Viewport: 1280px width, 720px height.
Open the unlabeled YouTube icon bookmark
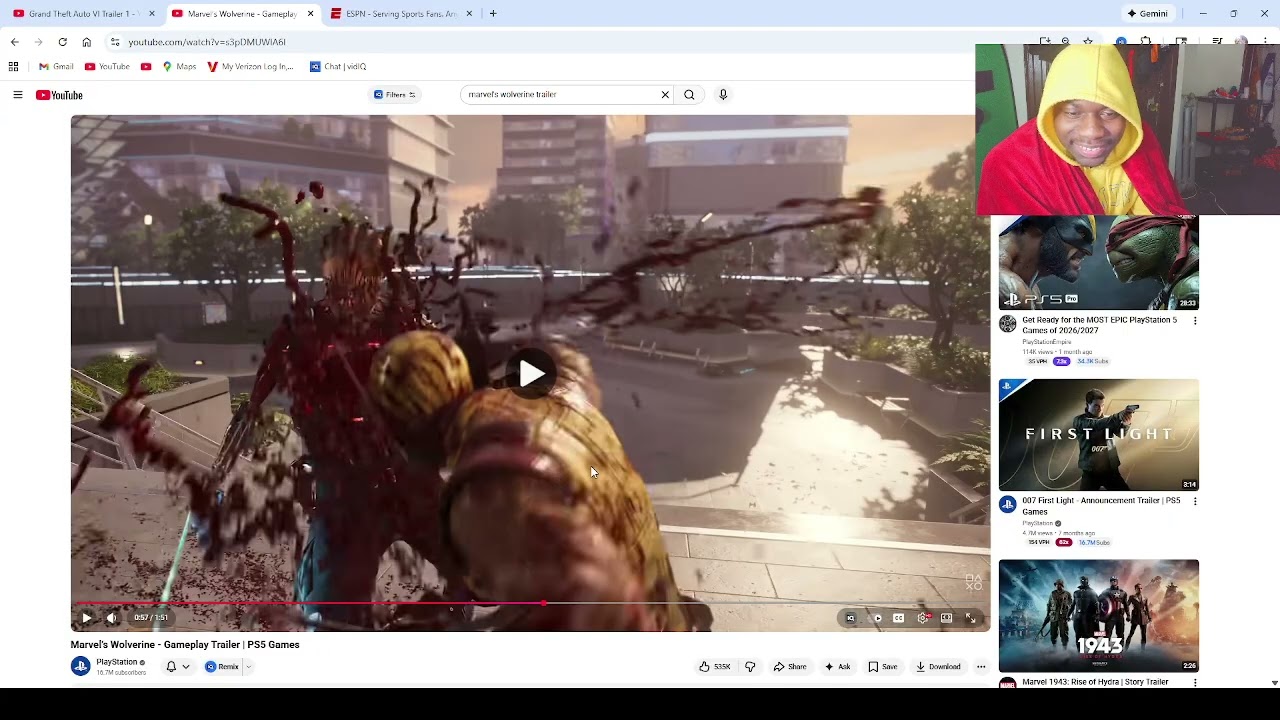146,67
